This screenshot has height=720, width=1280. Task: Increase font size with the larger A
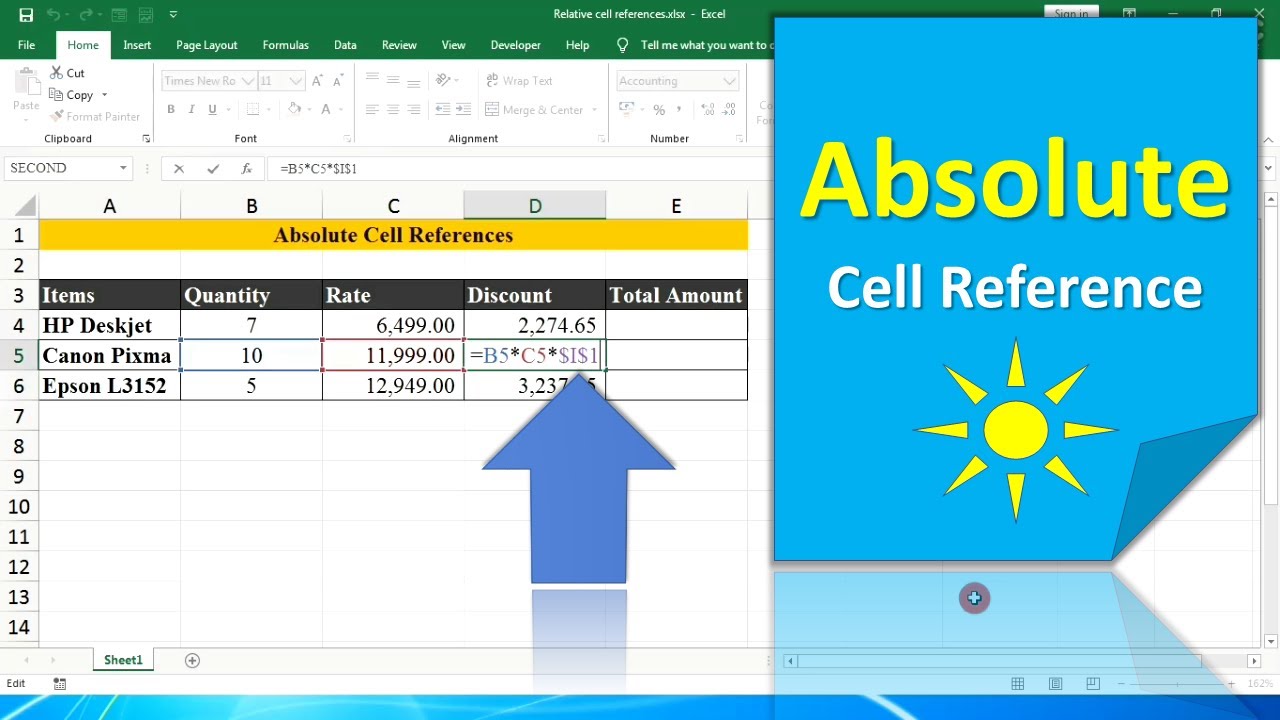coord(318,81)
